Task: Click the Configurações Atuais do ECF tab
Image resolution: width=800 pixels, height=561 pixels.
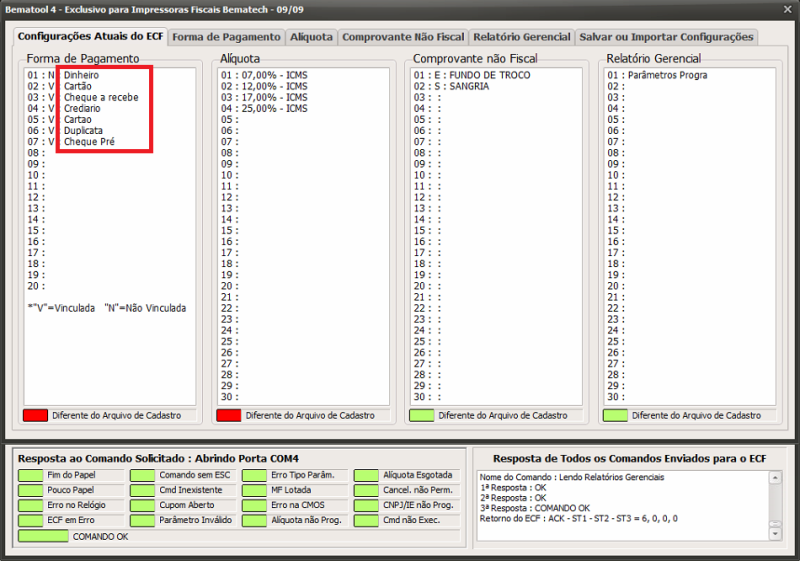Action: [x=90, y=36]
